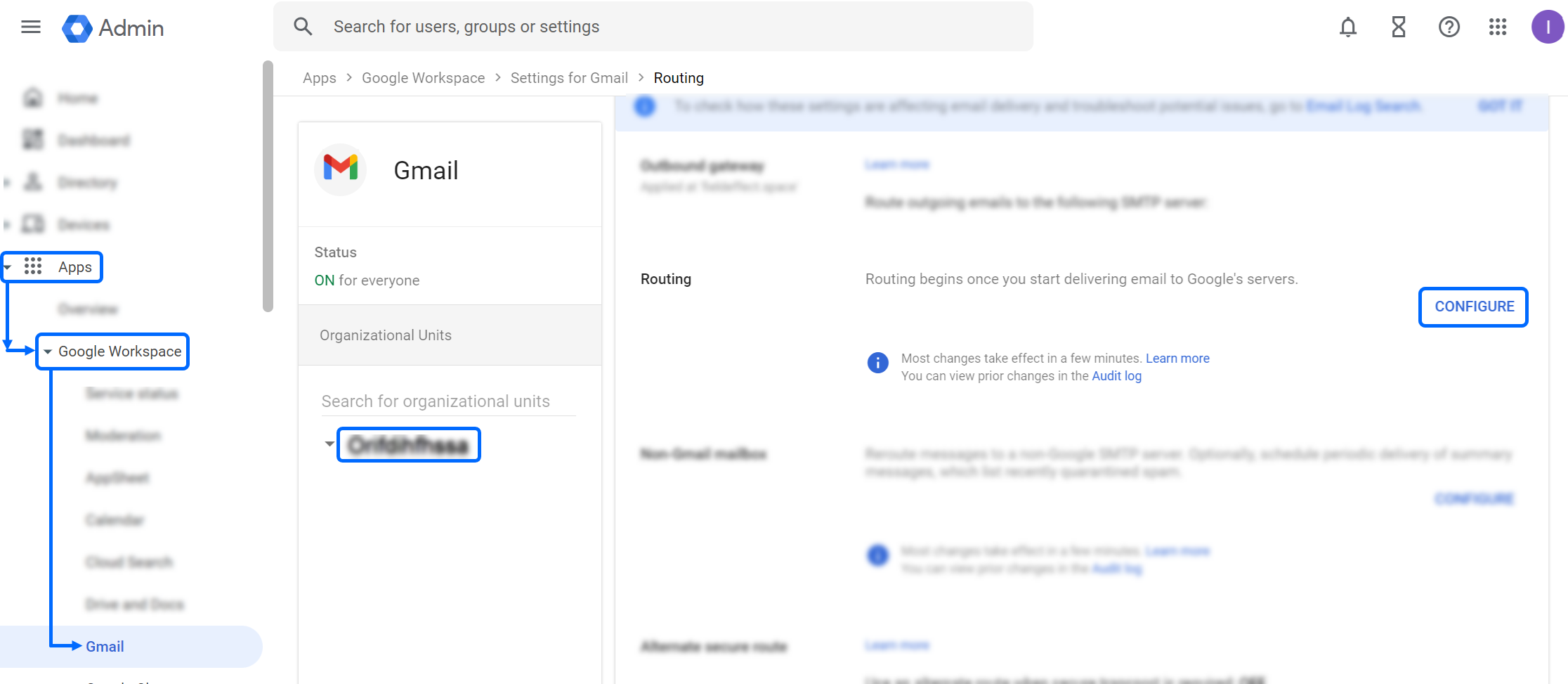This screenshot has height=684, width=1568.
Task: Select Google Workspace in the sidebar
Action: 119,351
